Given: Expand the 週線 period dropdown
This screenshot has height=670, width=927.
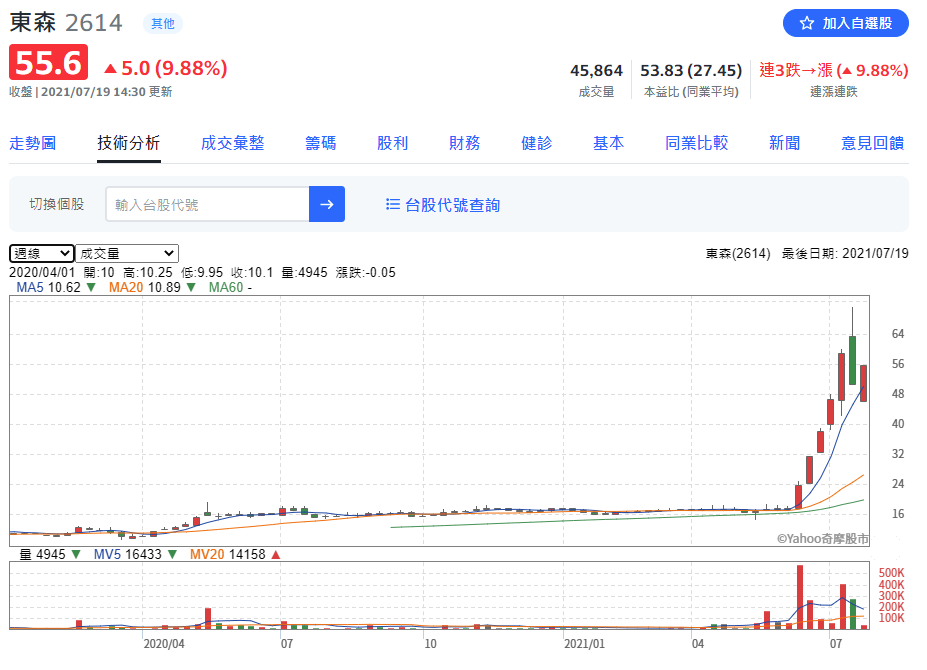Looking at the screenshot, I should (41, 253).
